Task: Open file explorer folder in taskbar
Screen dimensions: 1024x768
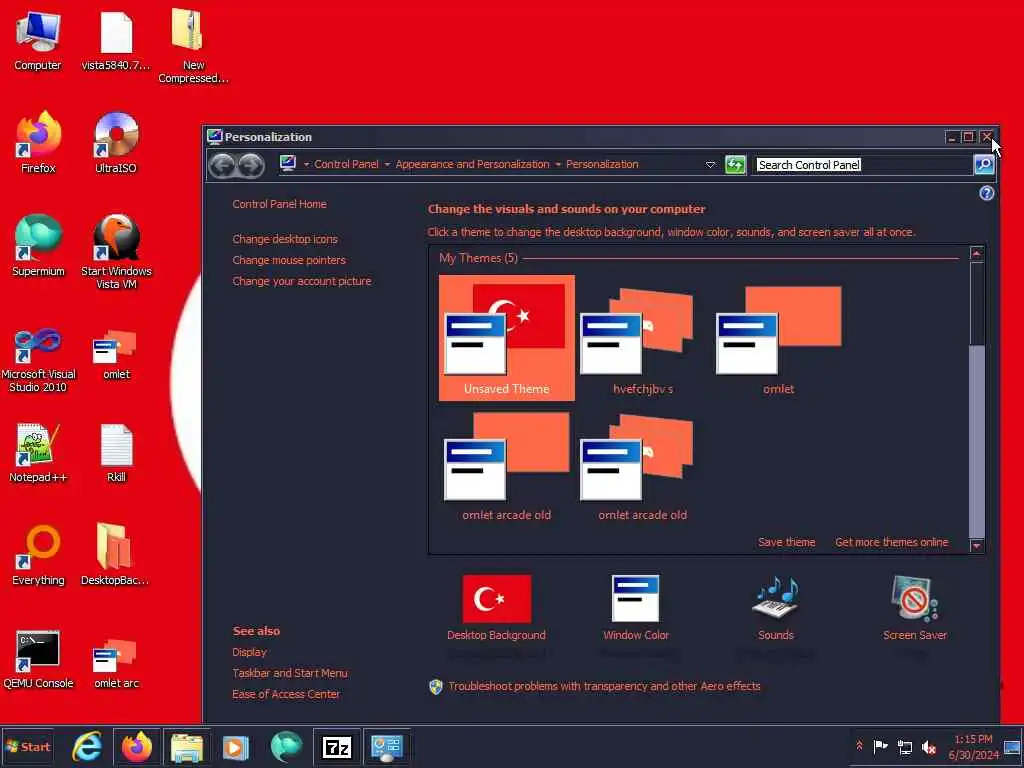Action: pyautogui.click(x=187, y=746)
